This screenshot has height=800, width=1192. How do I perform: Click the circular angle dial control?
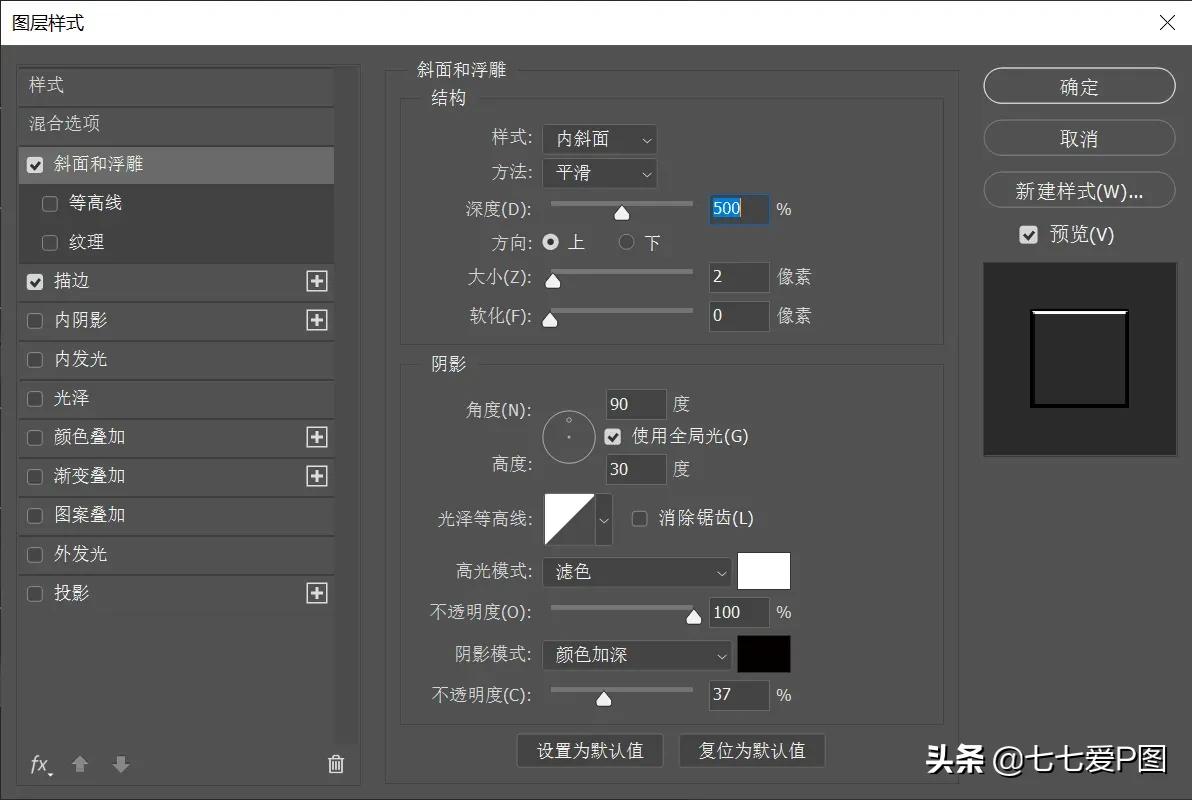point(569,437)
